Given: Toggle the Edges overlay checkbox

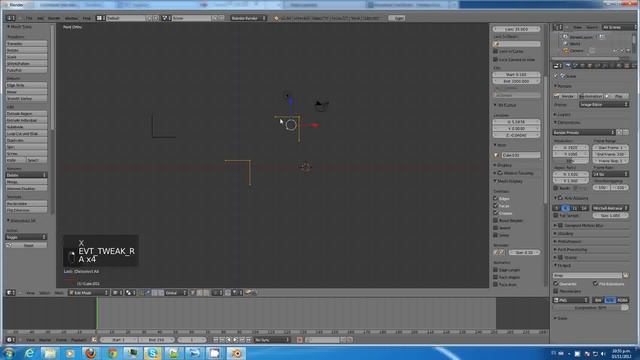Looking at the screenshot, I should (x=496, y=198).
